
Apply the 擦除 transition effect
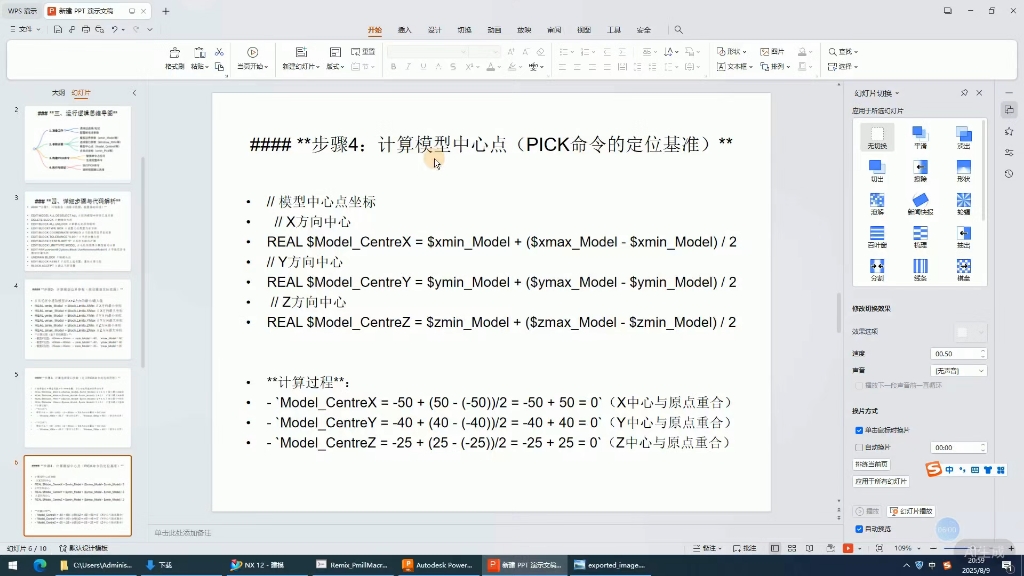pyautogui.click(x=920, y=171)
